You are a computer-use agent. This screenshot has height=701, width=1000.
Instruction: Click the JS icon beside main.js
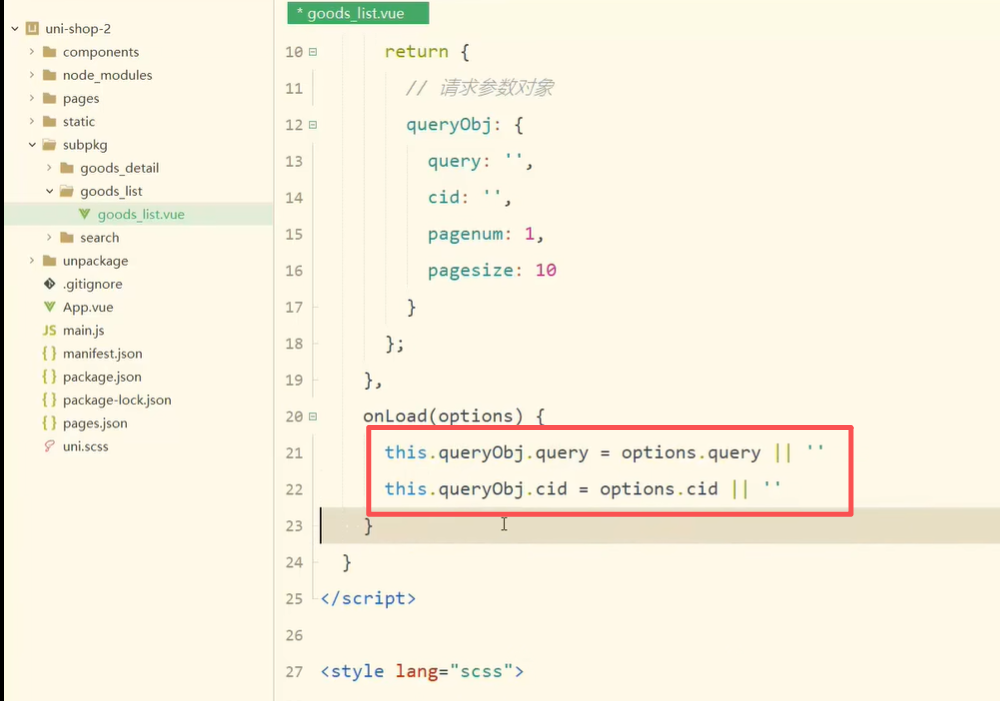coord(49,330)
